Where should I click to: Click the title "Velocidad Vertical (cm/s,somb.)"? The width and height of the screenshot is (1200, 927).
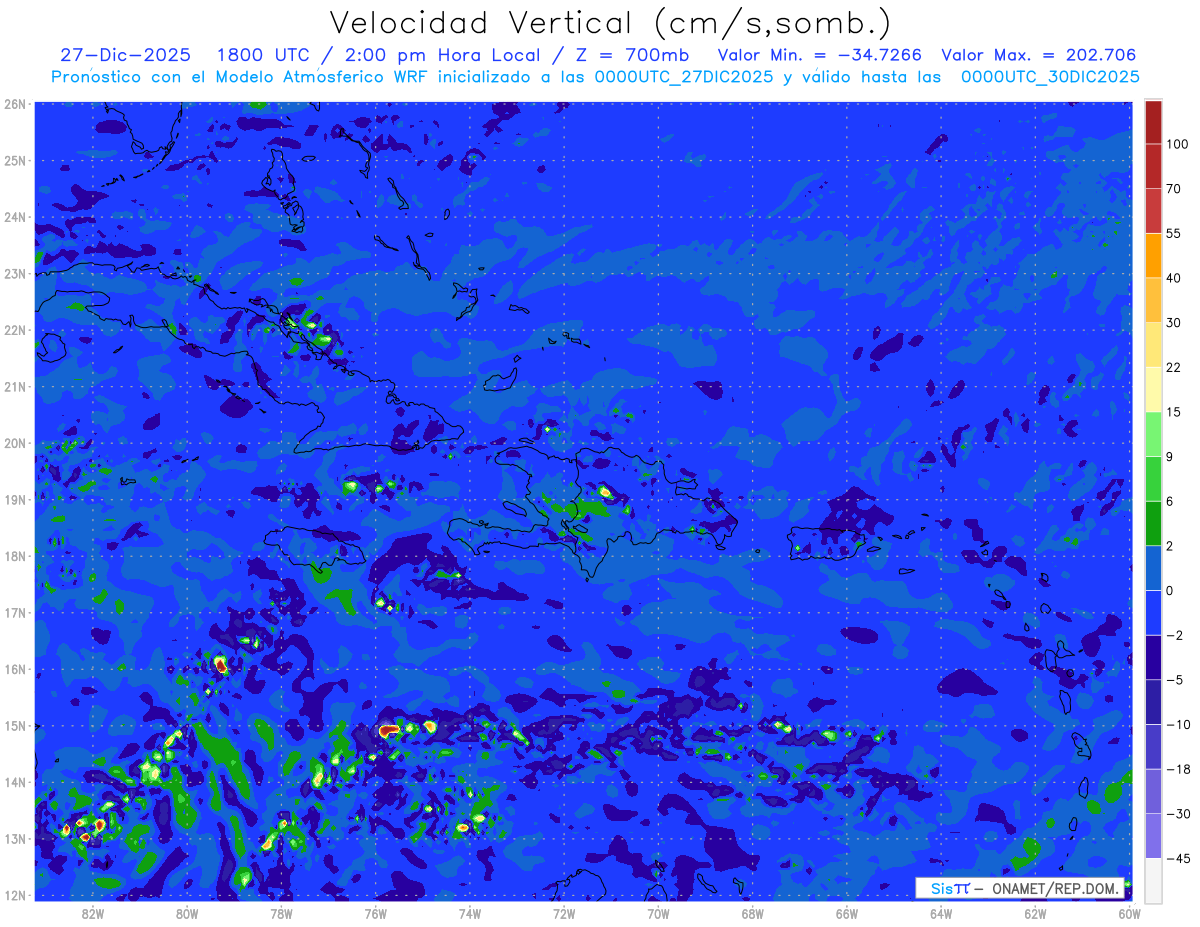pos(609,23)
